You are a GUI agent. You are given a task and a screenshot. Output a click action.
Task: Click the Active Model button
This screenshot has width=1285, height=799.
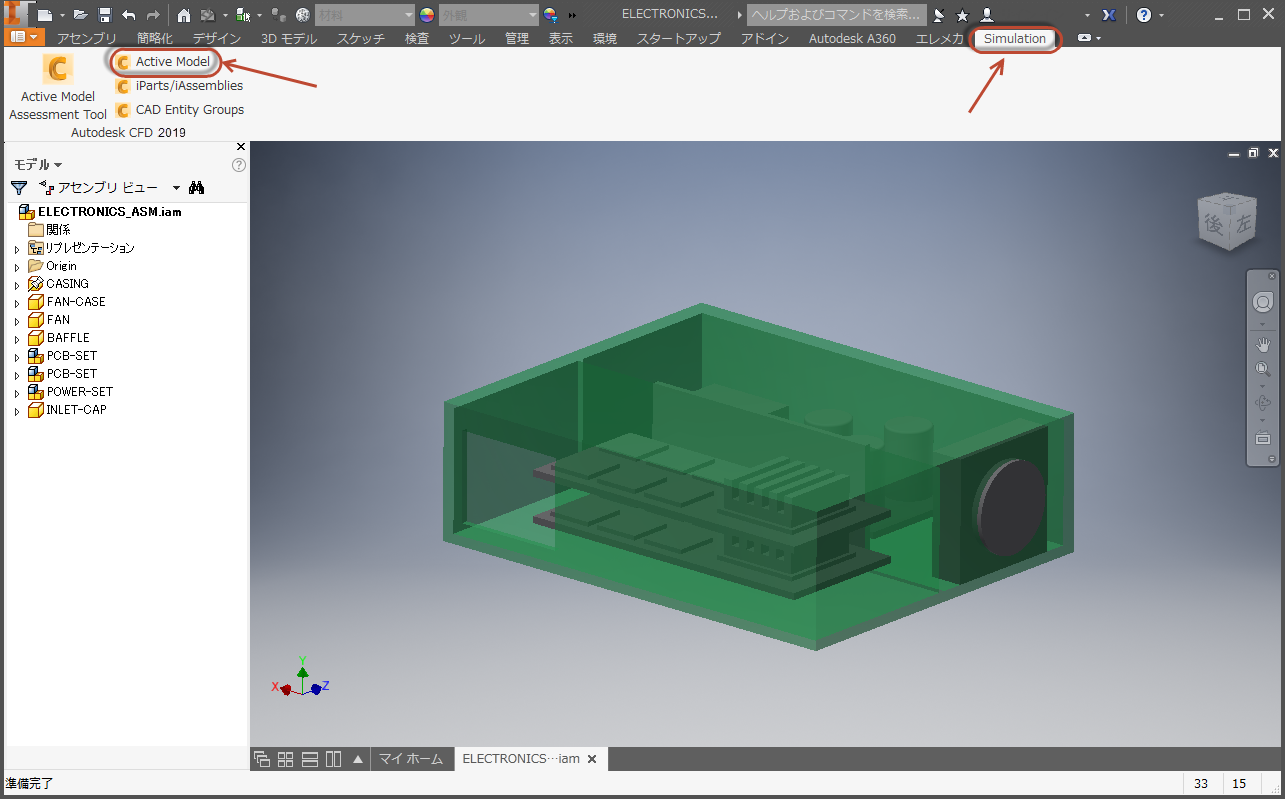click(x=172, y=62)
